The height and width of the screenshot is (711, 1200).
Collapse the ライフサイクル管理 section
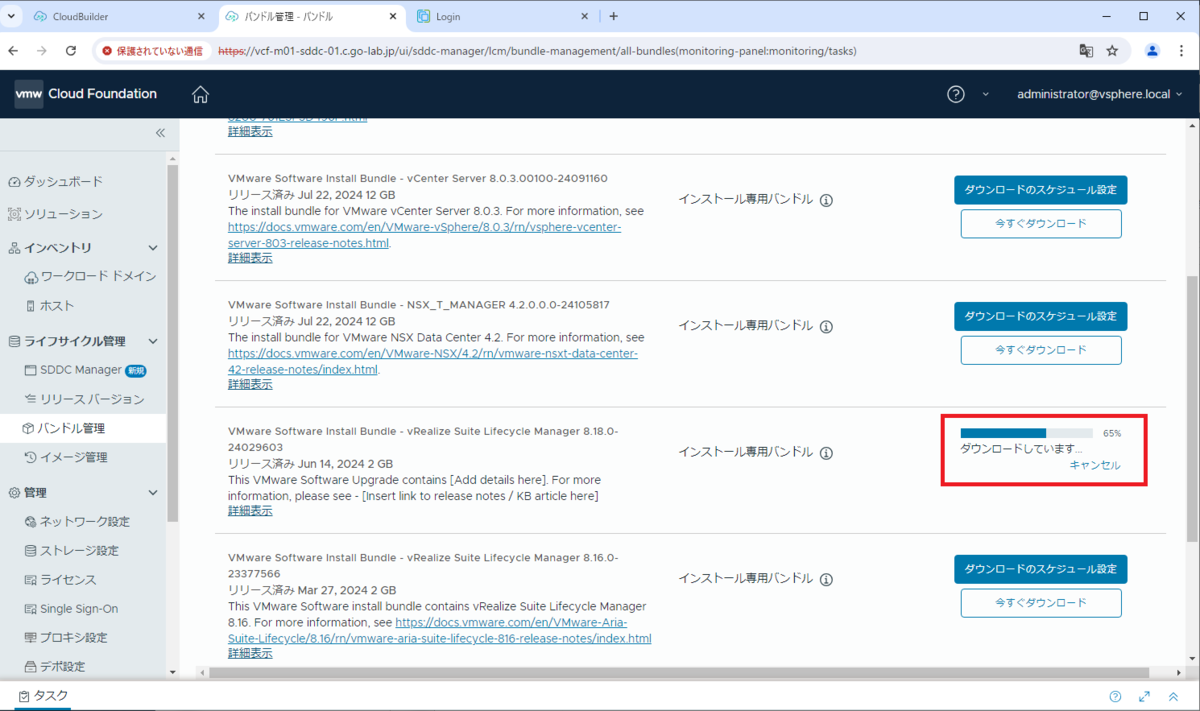(153, 341)
